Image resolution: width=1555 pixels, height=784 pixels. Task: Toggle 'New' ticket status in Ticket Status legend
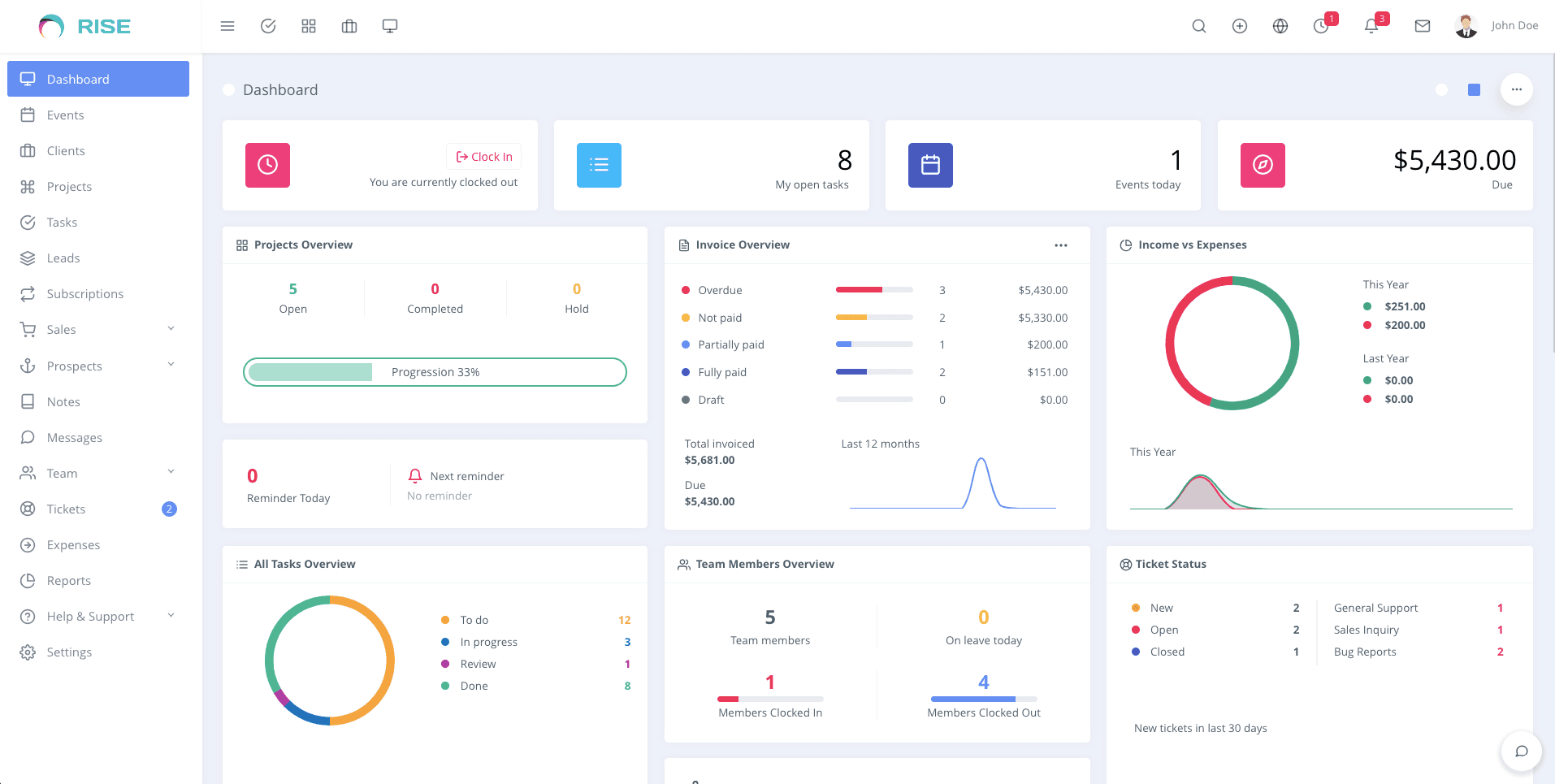1160,607
